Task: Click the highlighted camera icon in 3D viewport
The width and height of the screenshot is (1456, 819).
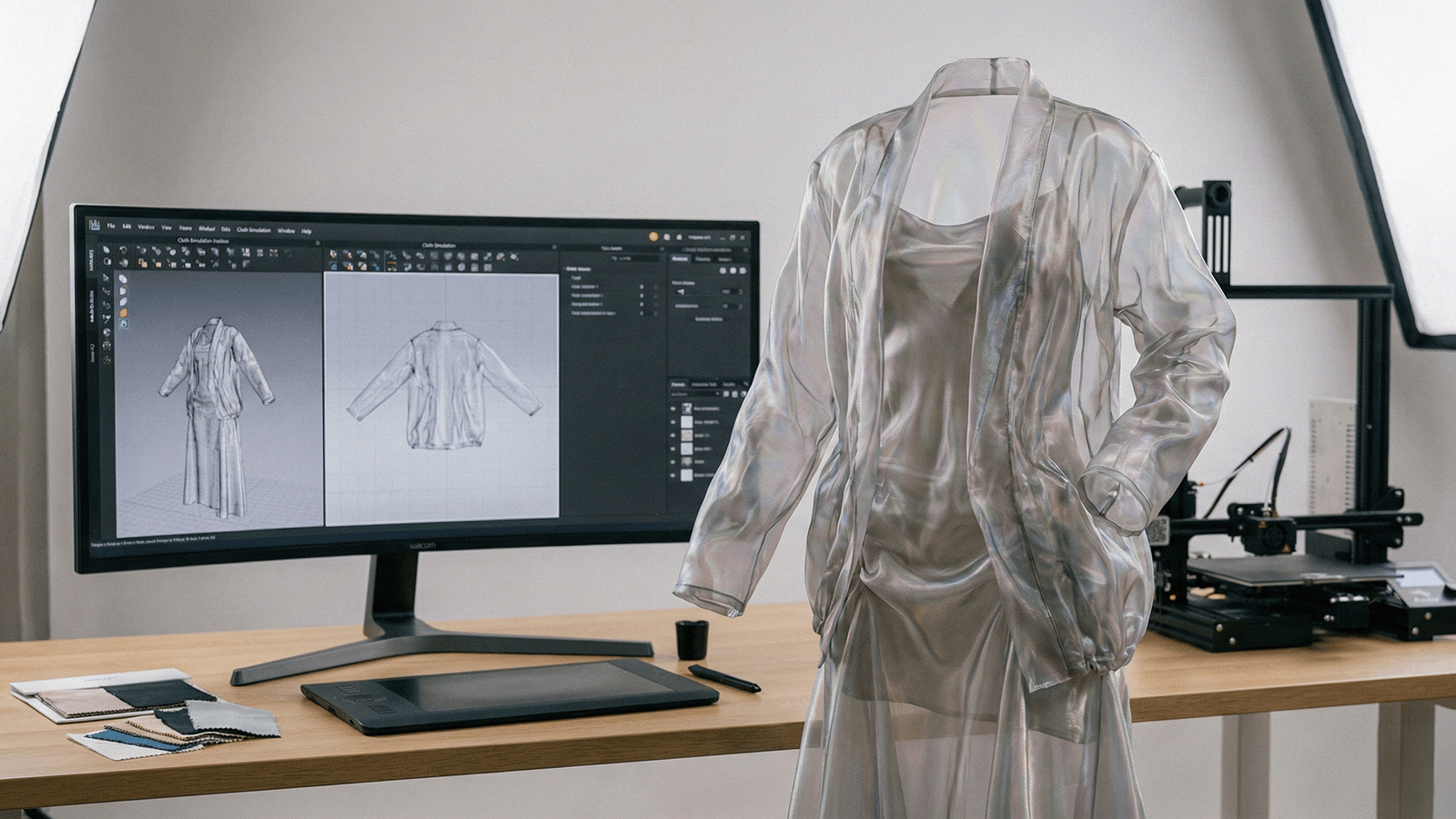Action: [x=123, y=324]
